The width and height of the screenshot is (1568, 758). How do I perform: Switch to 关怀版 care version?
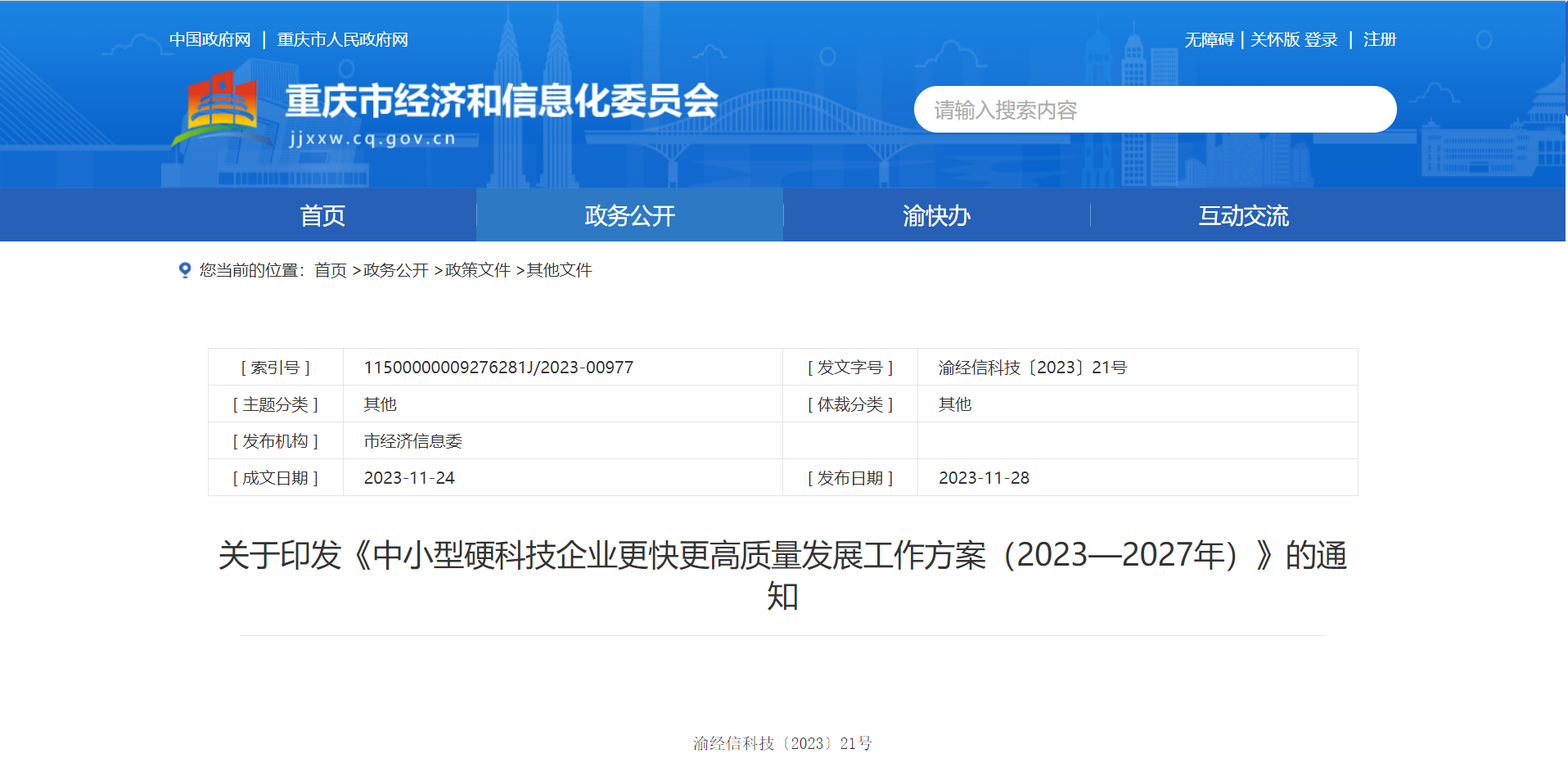1274,39
